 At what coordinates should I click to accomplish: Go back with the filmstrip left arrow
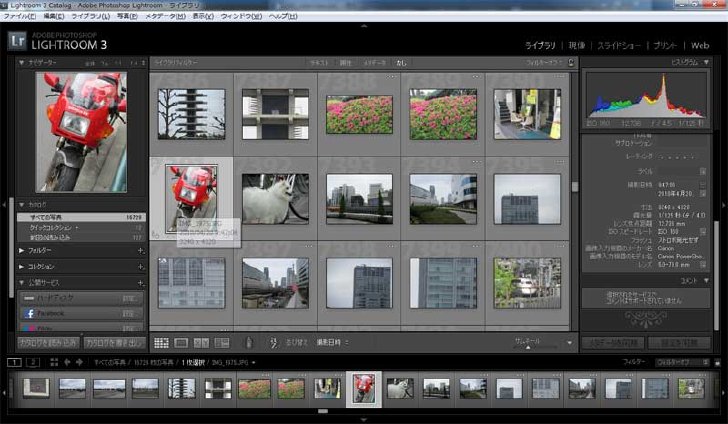tap(67, 362)
